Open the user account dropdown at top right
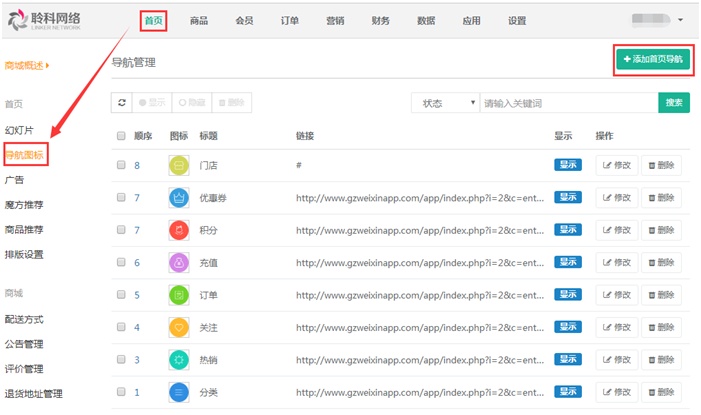Viewport: 701px width, 415px height. coord(657,20)
